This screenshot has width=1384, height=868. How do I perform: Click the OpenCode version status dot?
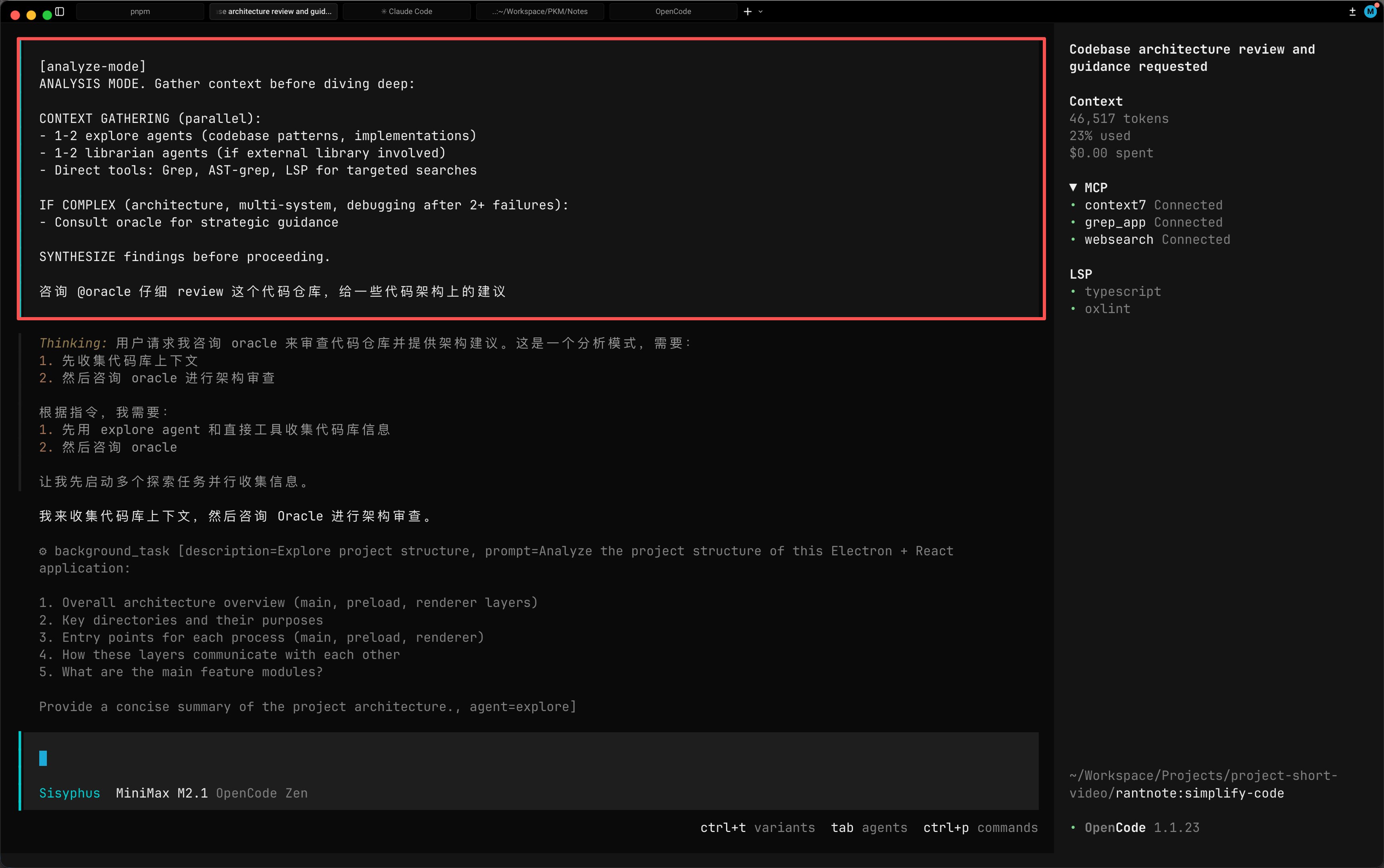pyautogui.click(x=1073, y=828)
